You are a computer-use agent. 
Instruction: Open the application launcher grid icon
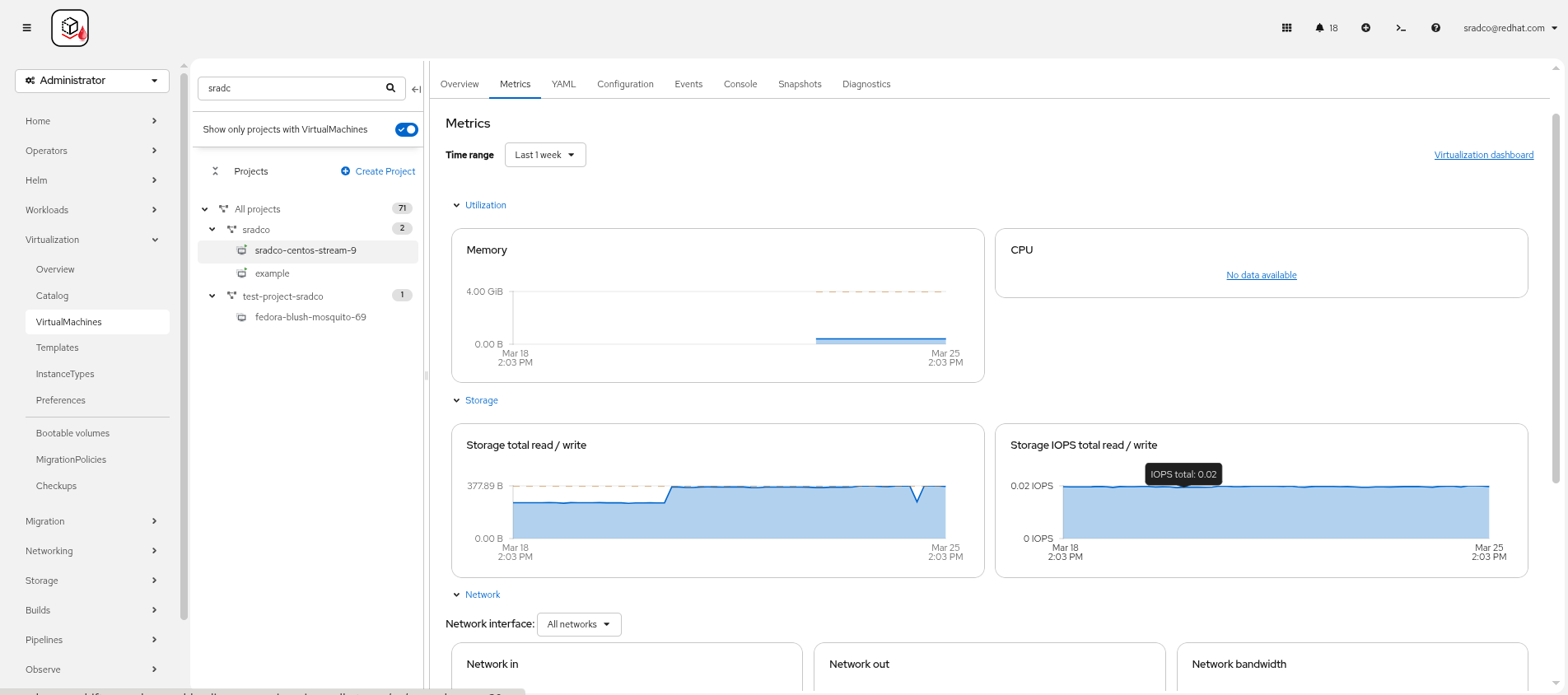1286,28
